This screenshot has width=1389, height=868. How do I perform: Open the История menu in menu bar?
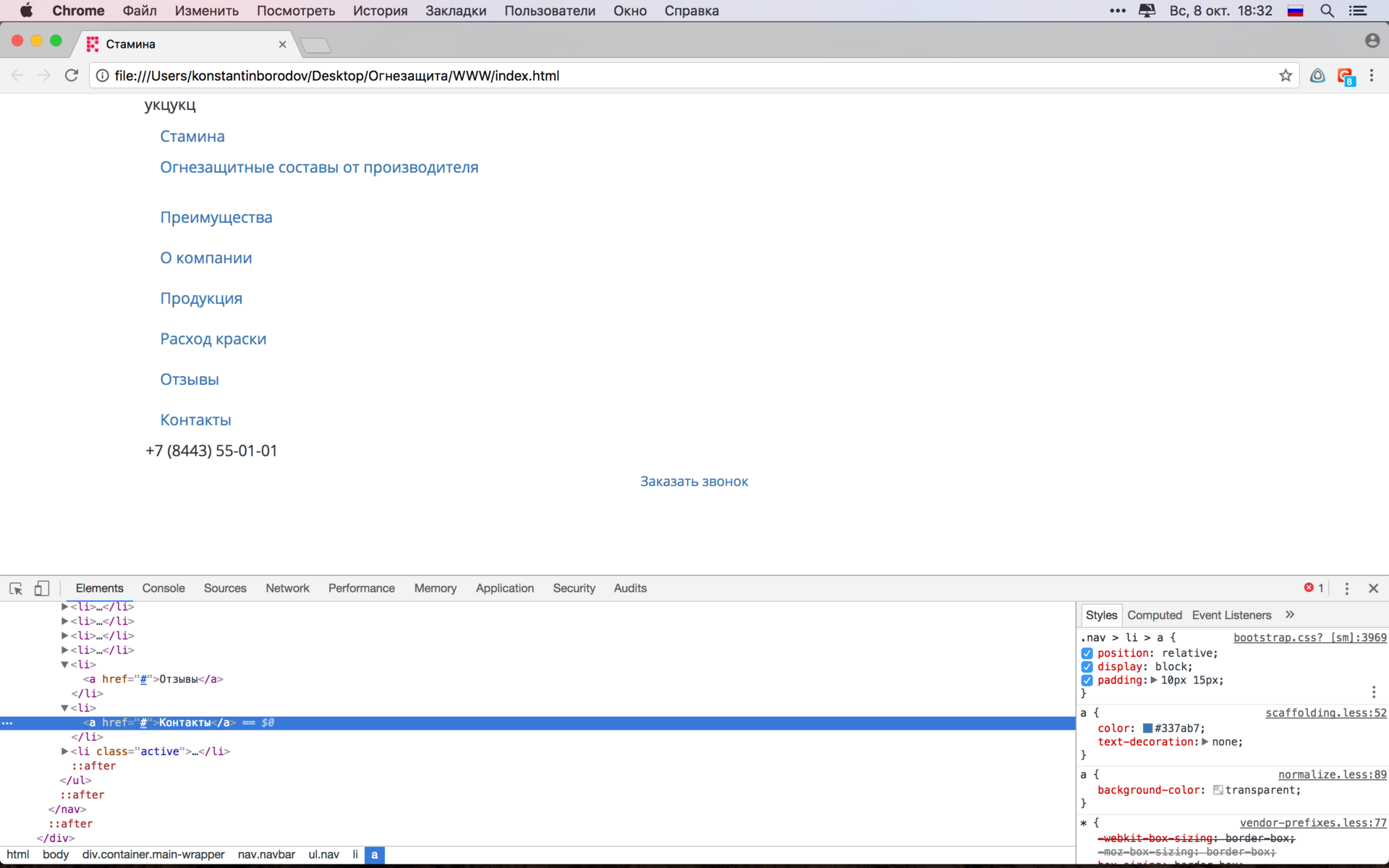[x=381, y=11]
